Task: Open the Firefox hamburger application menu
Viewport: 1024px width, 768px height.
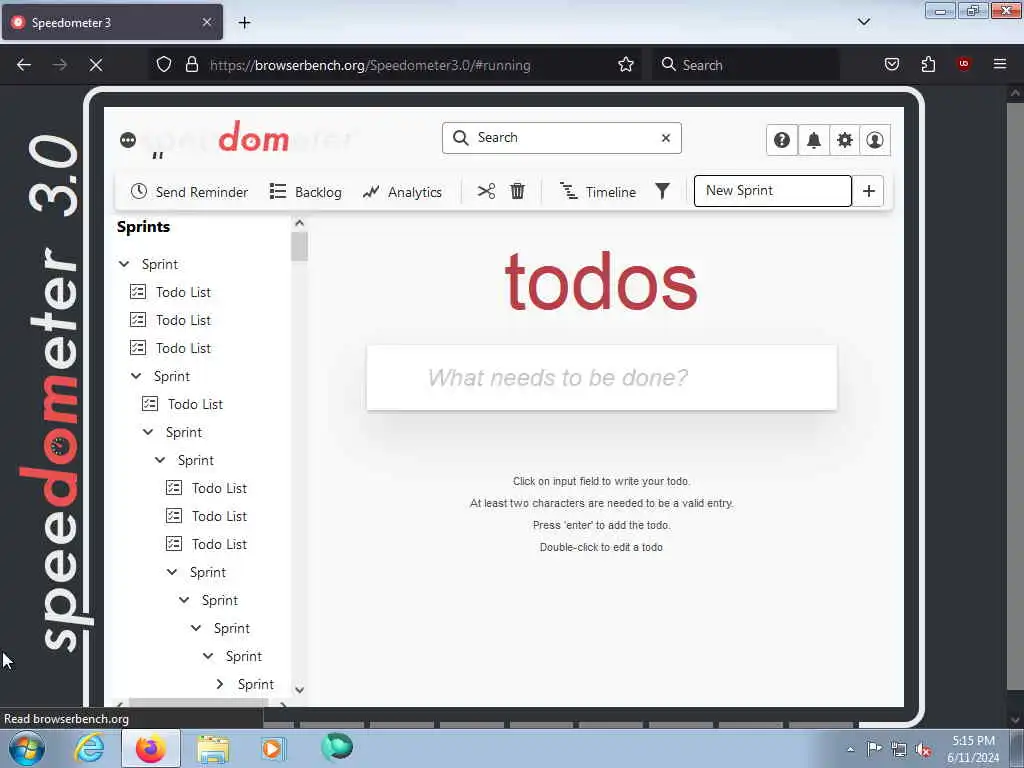Action: [x=1000, y=64]
